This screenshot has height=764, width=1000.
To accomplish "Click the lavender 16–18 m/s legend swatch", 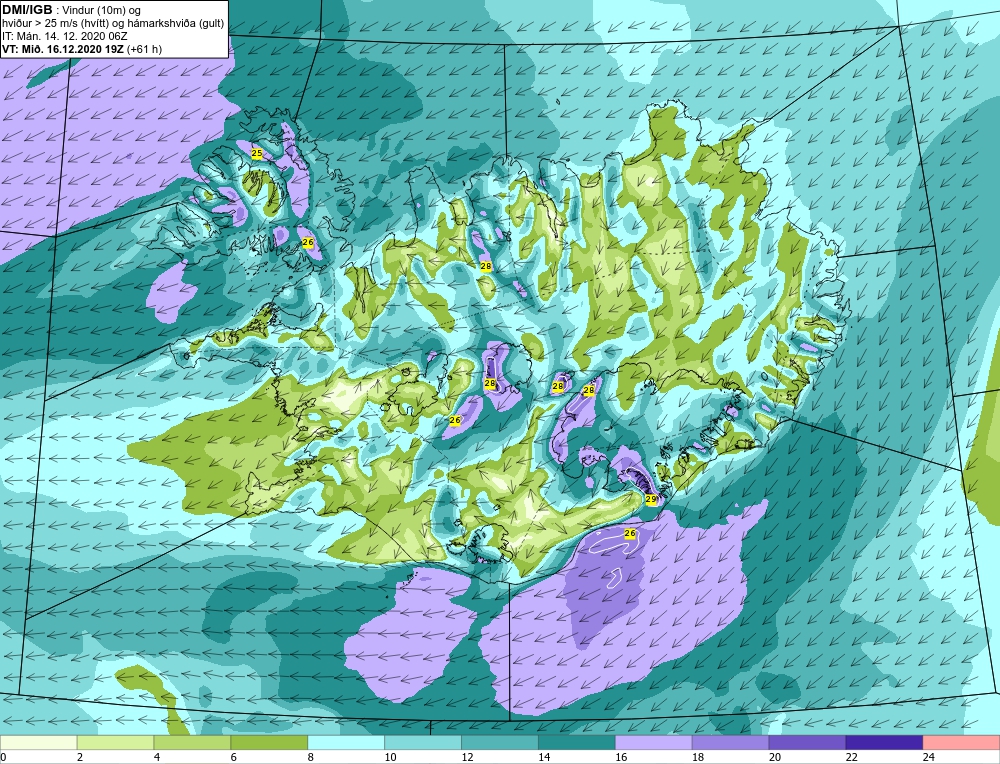I will pyautogui.click(x=654, y=743).
